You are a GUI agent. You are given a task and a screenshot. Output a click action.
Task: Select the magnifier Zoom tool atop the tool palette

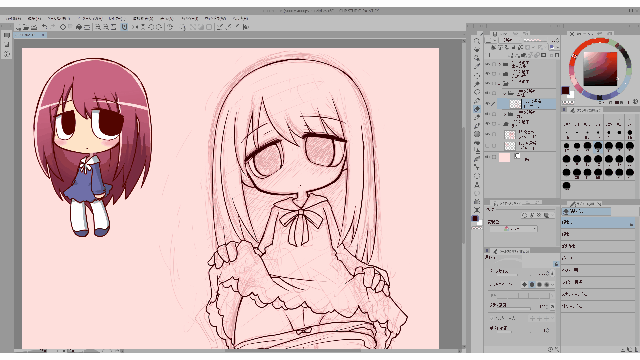pyautogui.click(x=477, y=41)
